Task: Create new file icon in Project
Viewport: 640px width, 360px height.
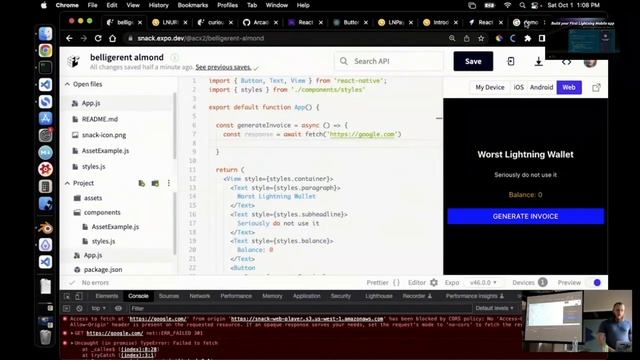Action: click(x=142, y=183)
